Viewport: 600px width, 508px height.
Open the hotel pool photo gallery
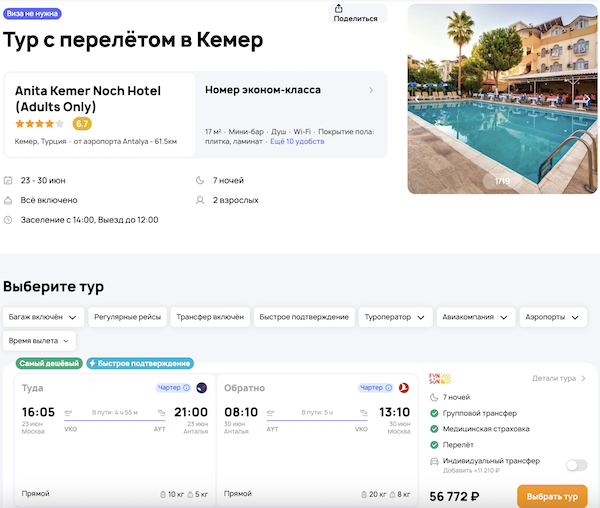tap(502, 98)
